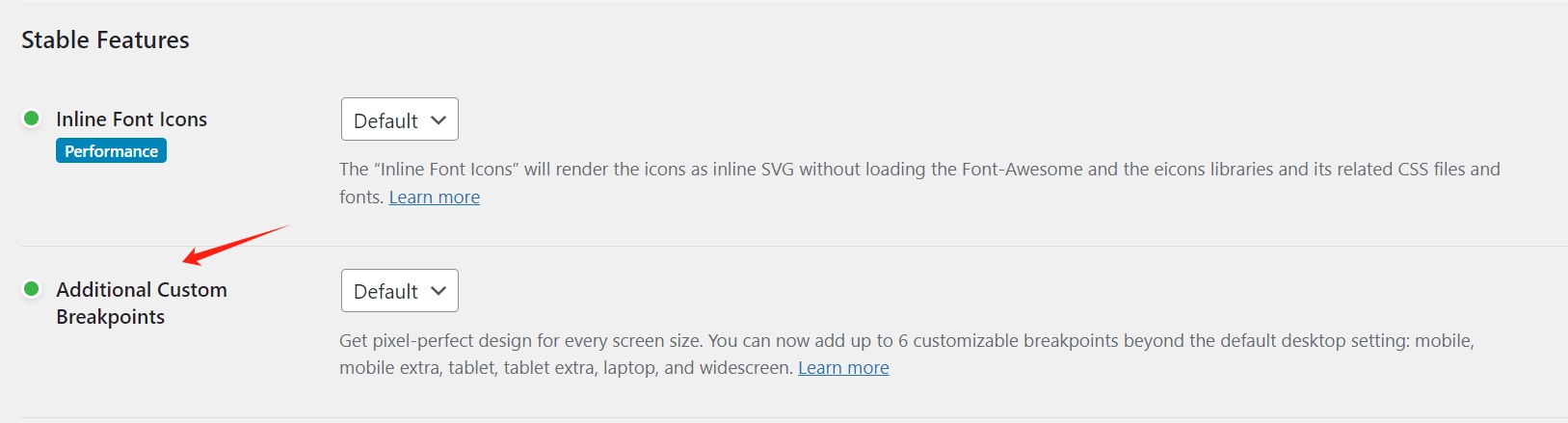1568x423 pixels.
Task: Select 'Default' text in Inline Font Icons combo box
Action: click(385, 120)
